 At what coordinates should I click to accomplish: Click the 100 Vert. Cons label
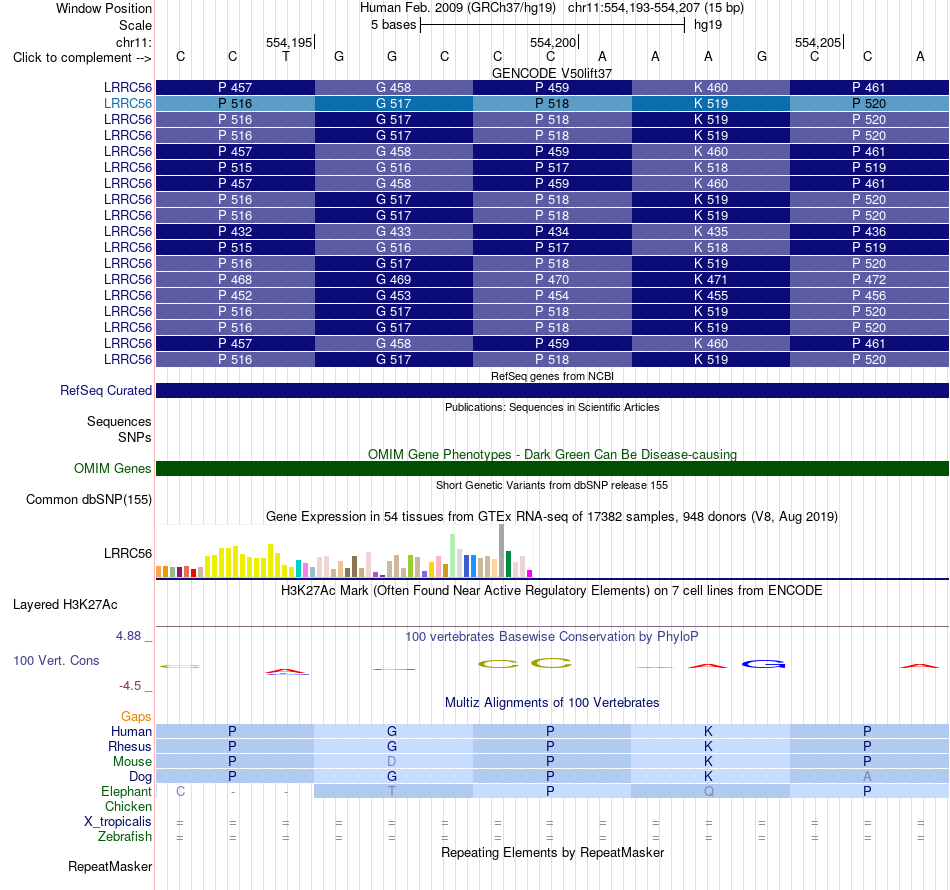tap(56, 661)
